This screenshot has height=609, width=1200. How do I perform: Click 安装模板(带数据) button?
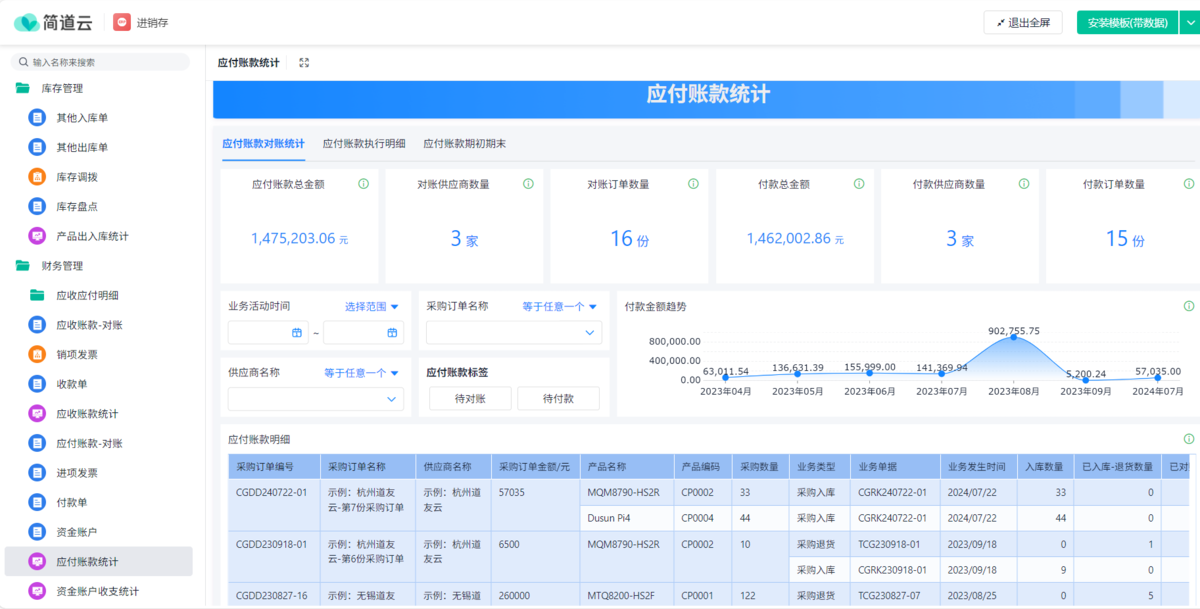(1127, 23)
